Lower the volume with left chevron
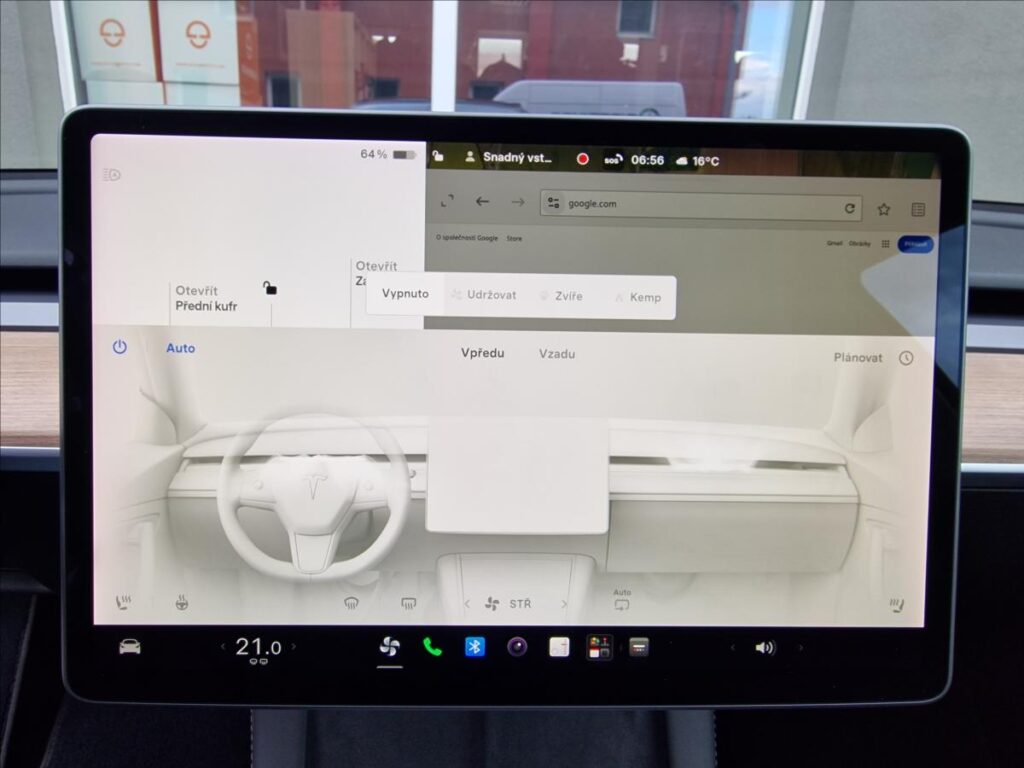This screenshot has height=768, width=1024. point(732,648)
